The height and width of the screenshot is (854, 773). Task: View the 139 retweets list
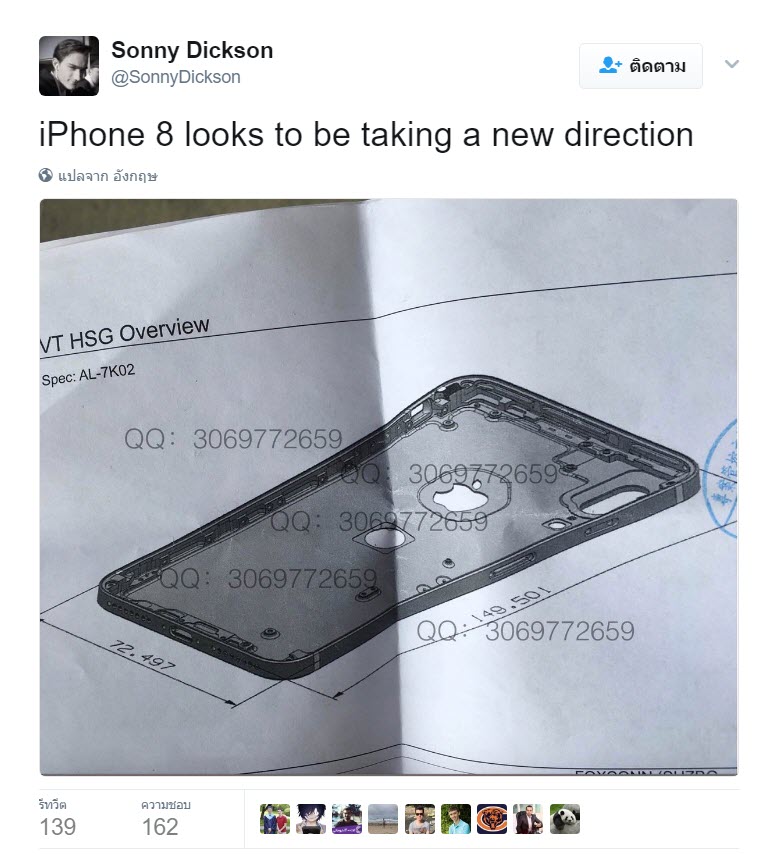(x=58, y=818)
